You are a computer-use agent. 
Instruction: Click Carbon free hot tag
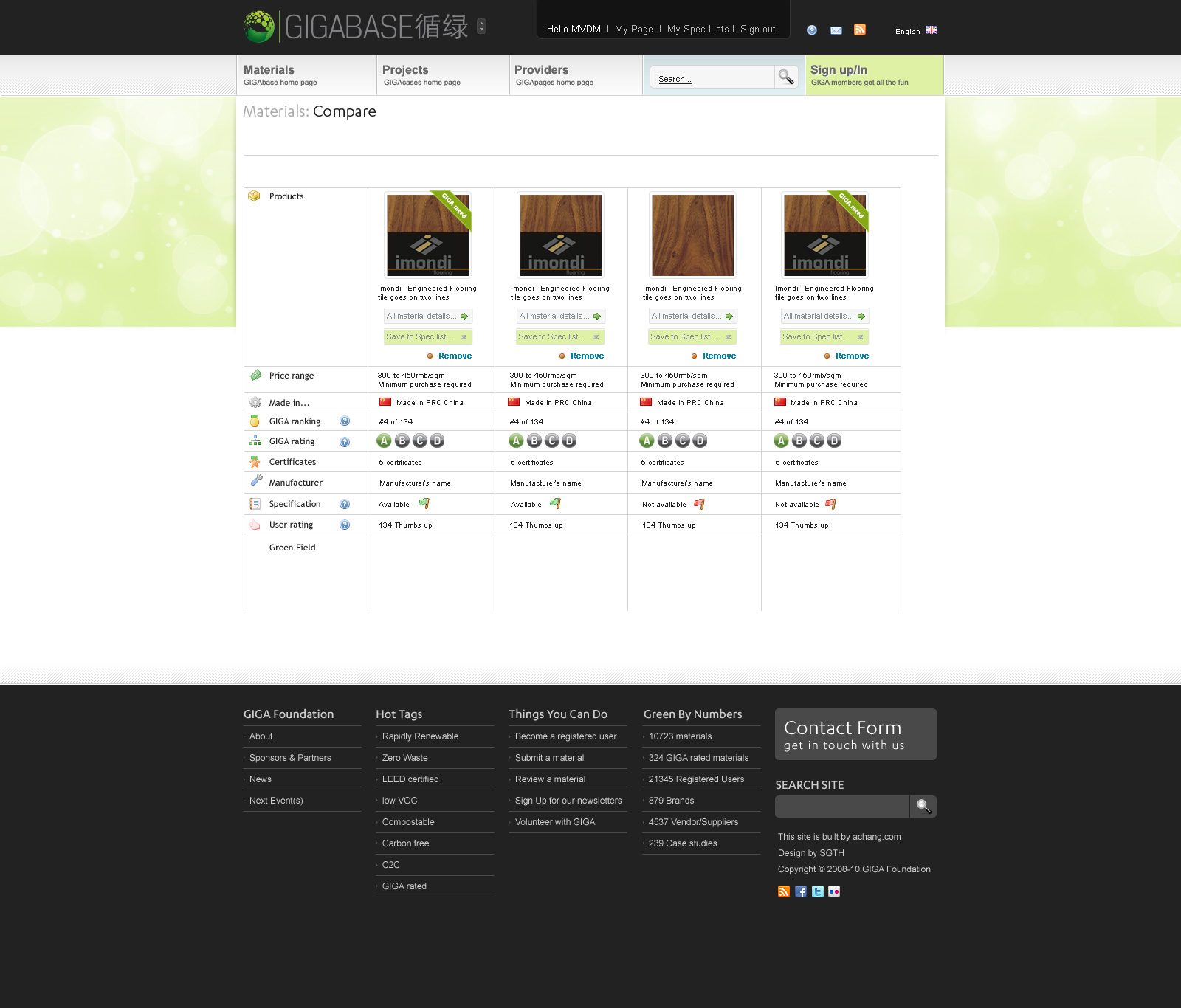[x=405, y=843]
